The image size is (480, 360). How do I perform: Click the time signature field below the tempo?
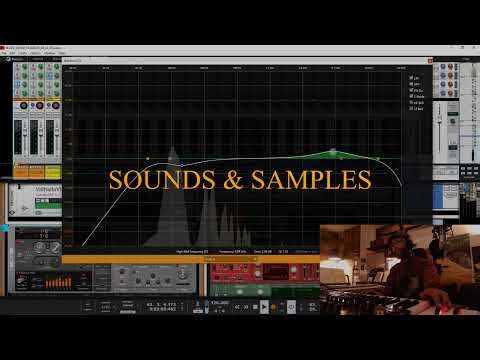tap(219, 311)
